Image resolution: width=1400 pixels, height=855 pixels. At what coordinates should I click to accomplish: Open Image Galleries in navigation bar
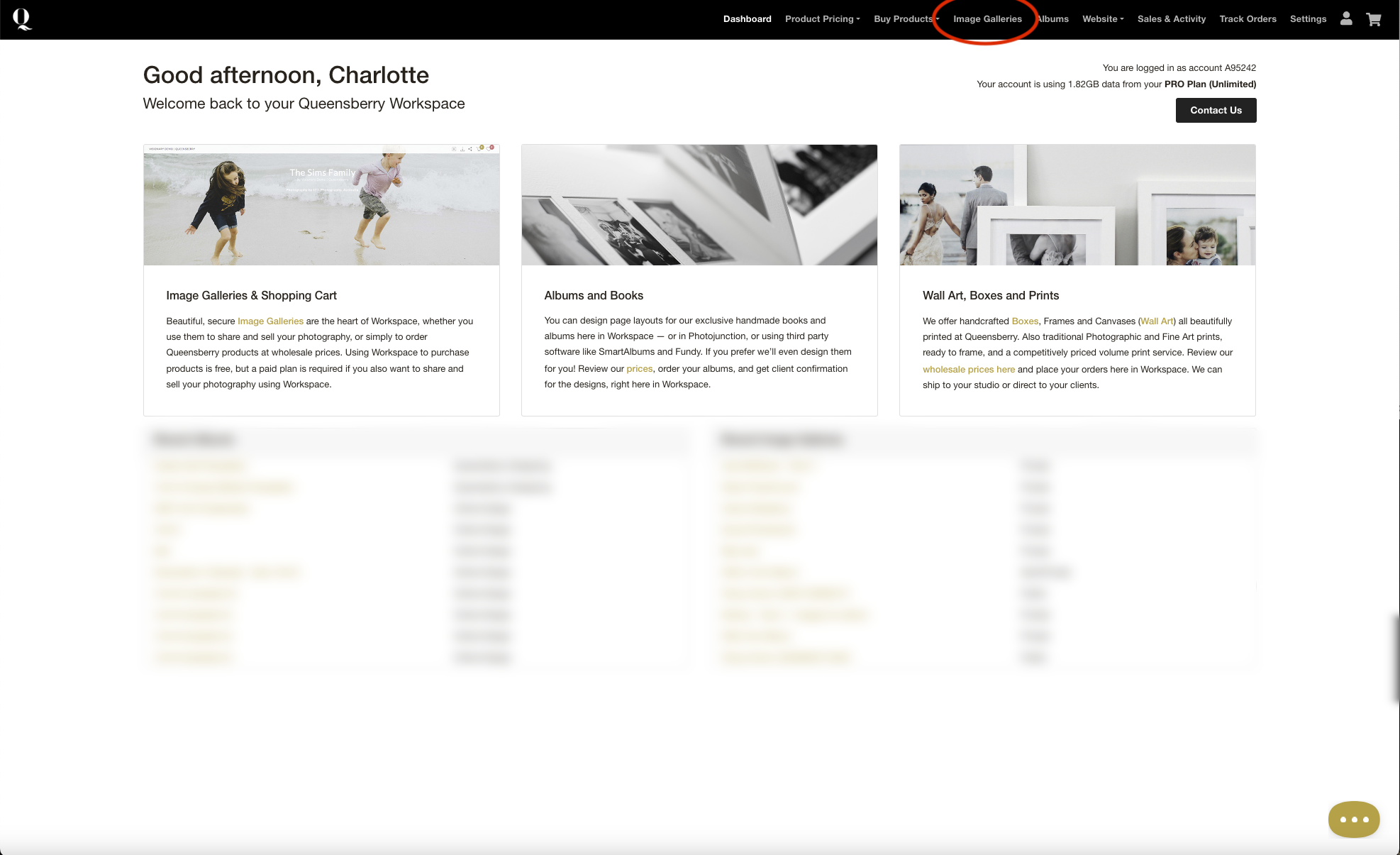tap(987, 19)
